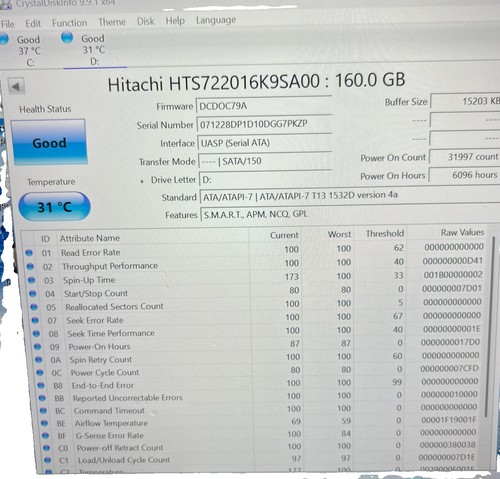Image resolution: width=500 pixels, height=479 pixels.
Task: Click raw value 000000380038
Action: pos(447,445)
